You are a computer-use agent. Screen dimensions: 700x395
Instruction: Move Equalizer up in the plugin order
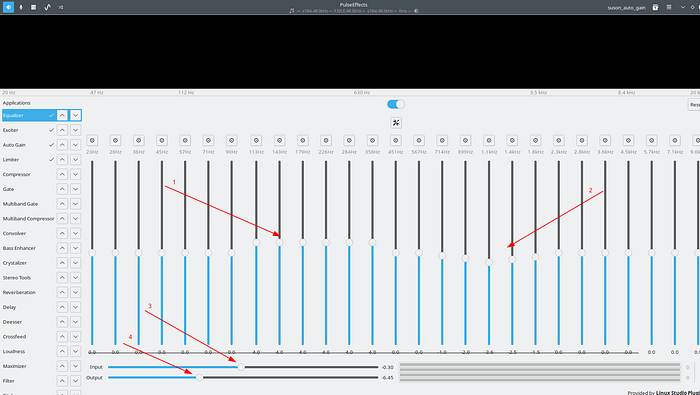pyautogui.click(x=62, y=115)
